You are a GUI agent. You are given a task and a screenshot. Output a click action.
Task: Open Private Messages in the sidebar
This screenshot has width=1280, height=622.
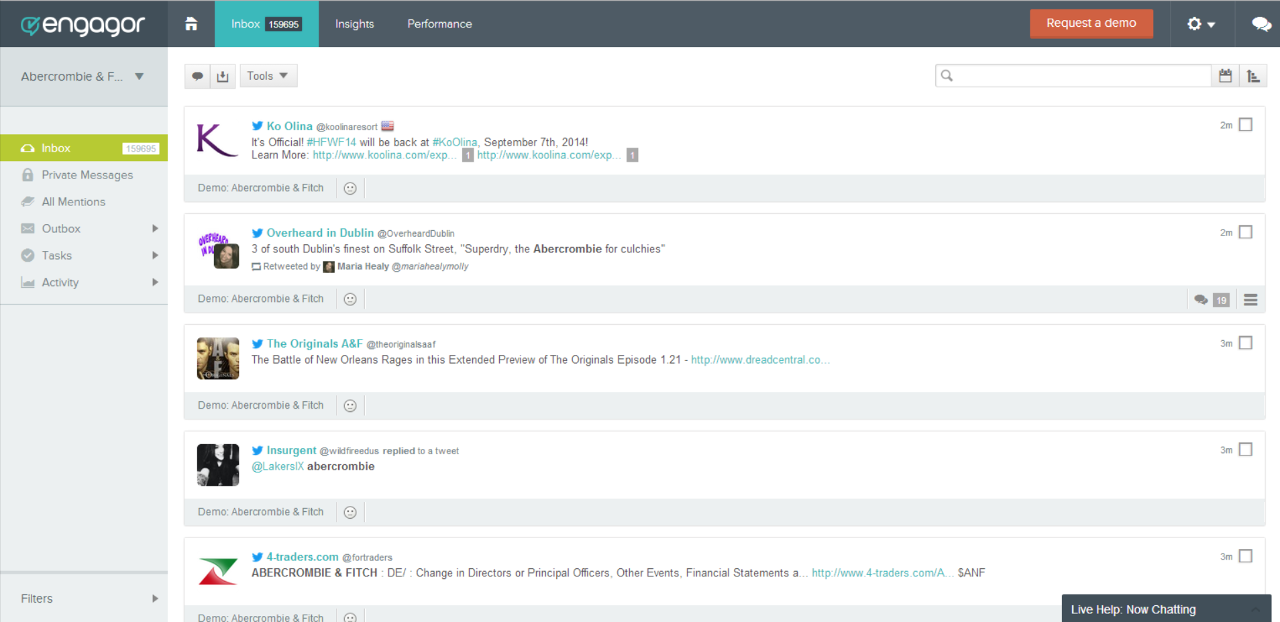[x=87, y=175]
